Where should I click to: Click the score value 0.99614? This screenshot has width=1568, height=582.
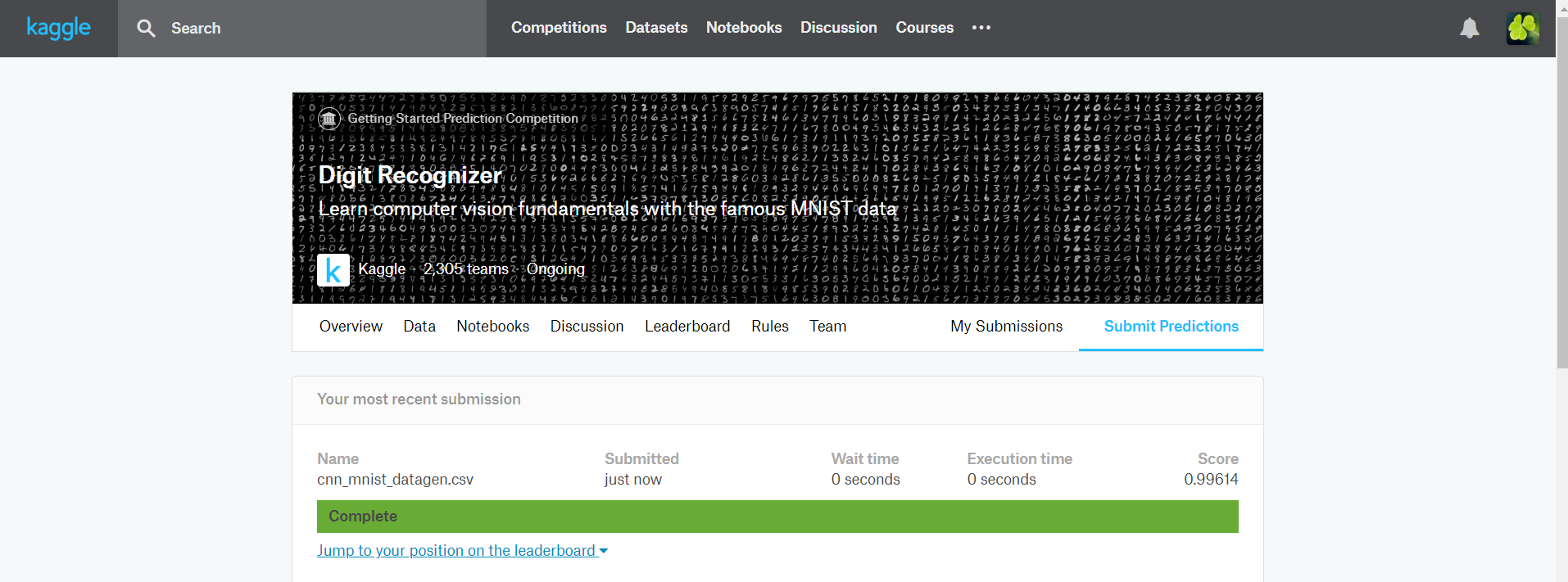point(1211,480)
